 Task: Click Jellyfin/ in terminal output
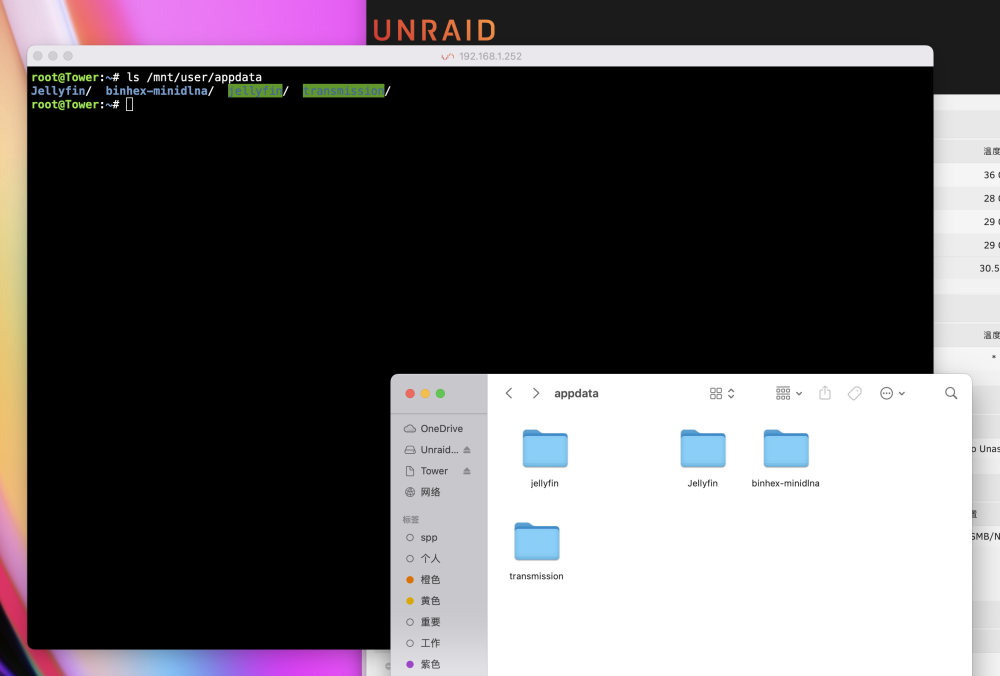coord(61,91)
